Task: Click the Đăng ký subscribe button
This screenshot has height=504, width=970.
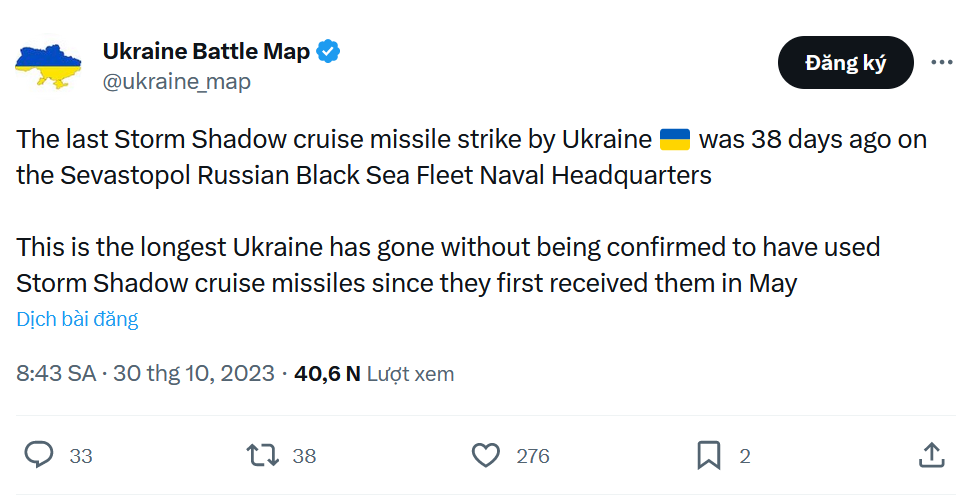Action: (846, 62)
